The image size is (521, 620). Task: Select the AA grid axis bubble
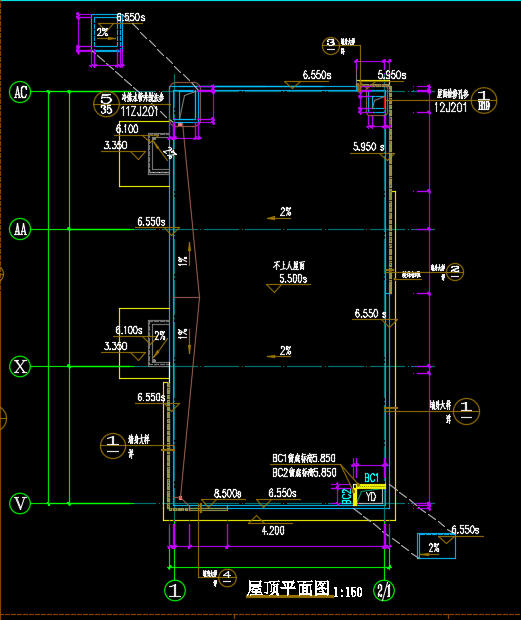tap(20, 229)
